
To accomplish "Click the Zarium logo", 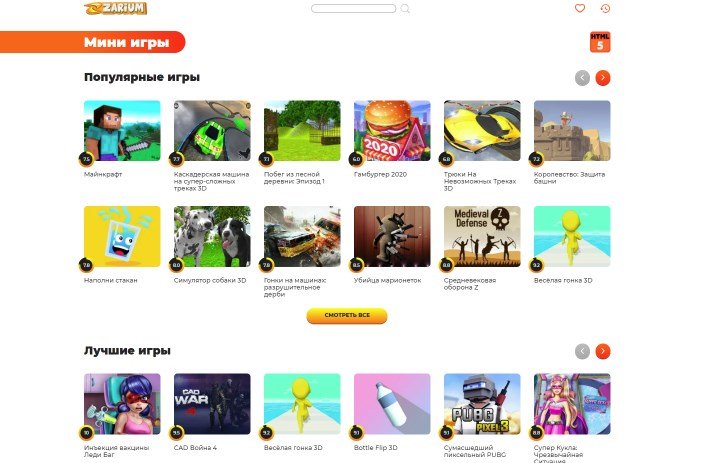I will (x=115, y=8).
